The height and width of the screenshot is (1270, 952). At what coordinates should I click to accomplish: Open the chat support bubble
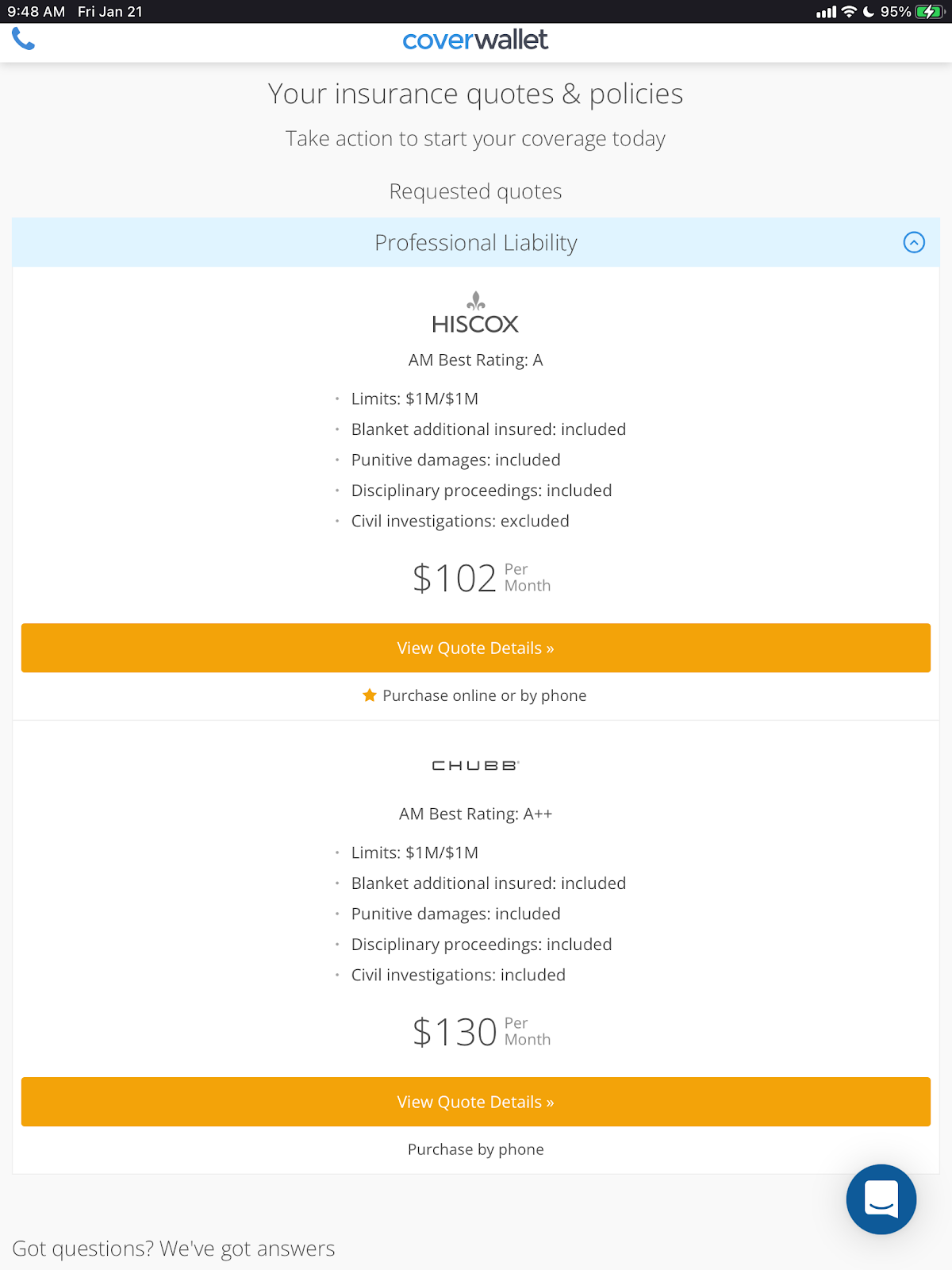point(881,1199)
